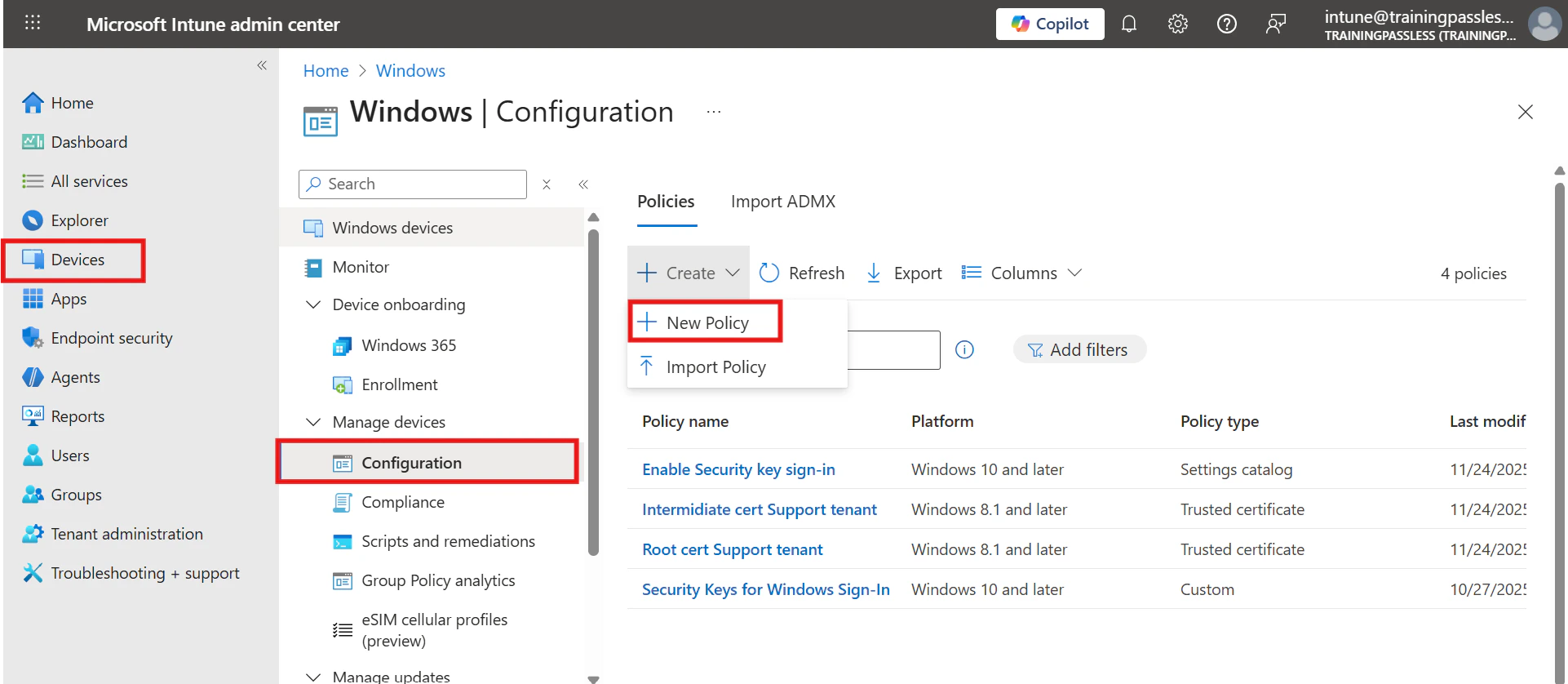The height and width of the screenshot is (684, 1568).
Task: Open the settings gear icon
Action: (1177, 24)
